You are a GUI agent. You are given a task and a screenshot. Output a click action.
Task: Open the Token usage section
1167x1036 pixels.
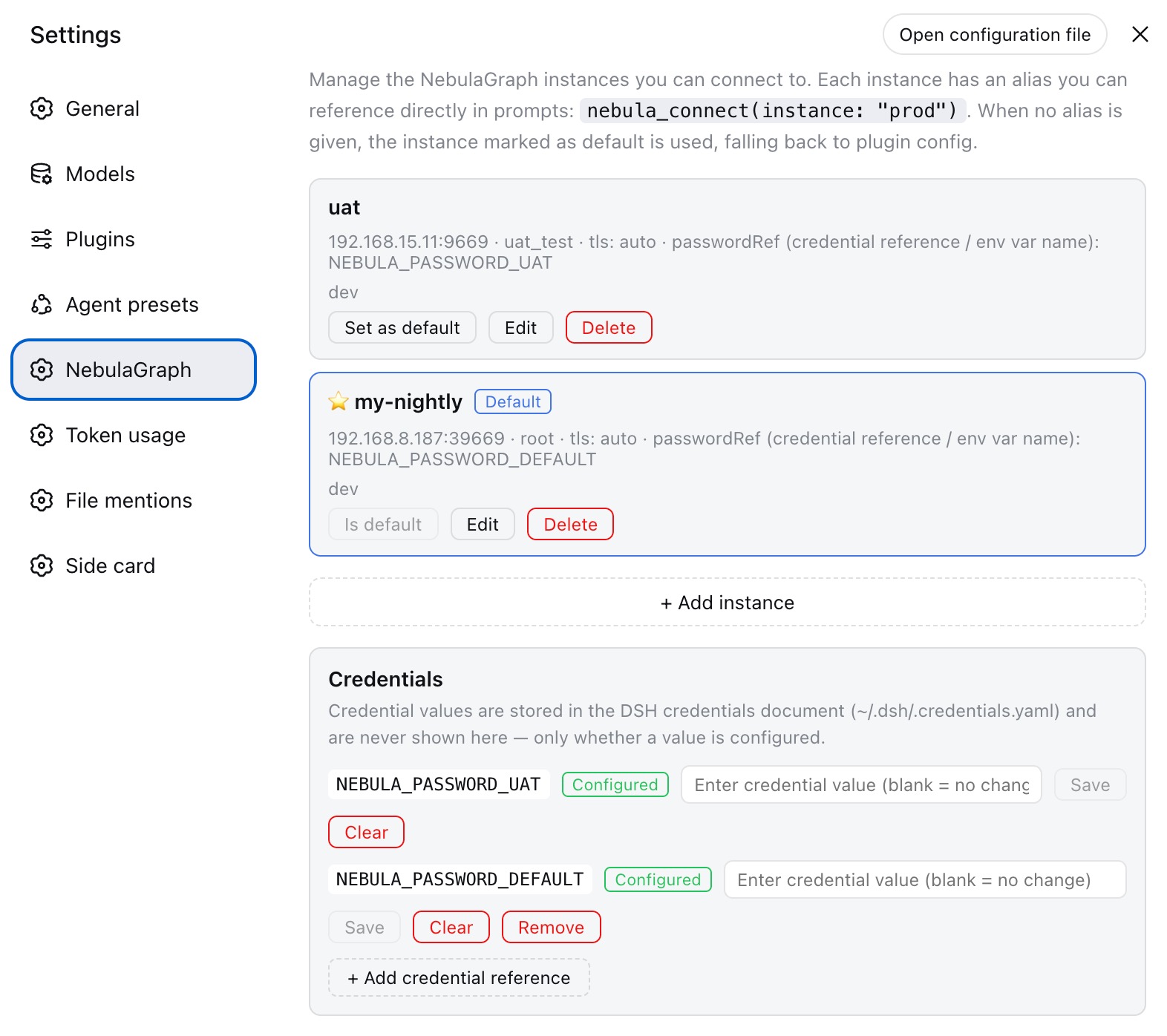(x=134, y=435)
